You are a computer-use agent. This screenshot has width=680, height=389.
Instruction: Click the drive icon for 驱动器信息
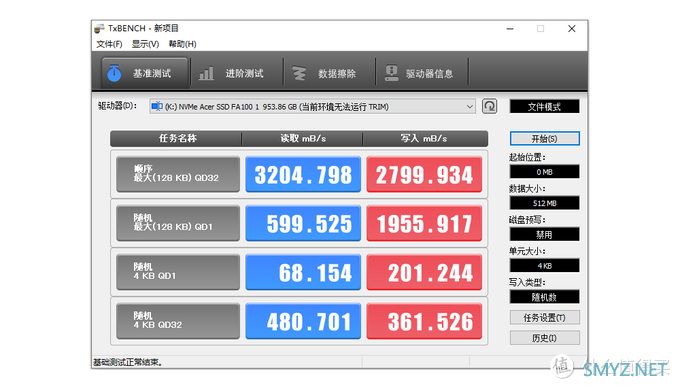coord(392,73)
